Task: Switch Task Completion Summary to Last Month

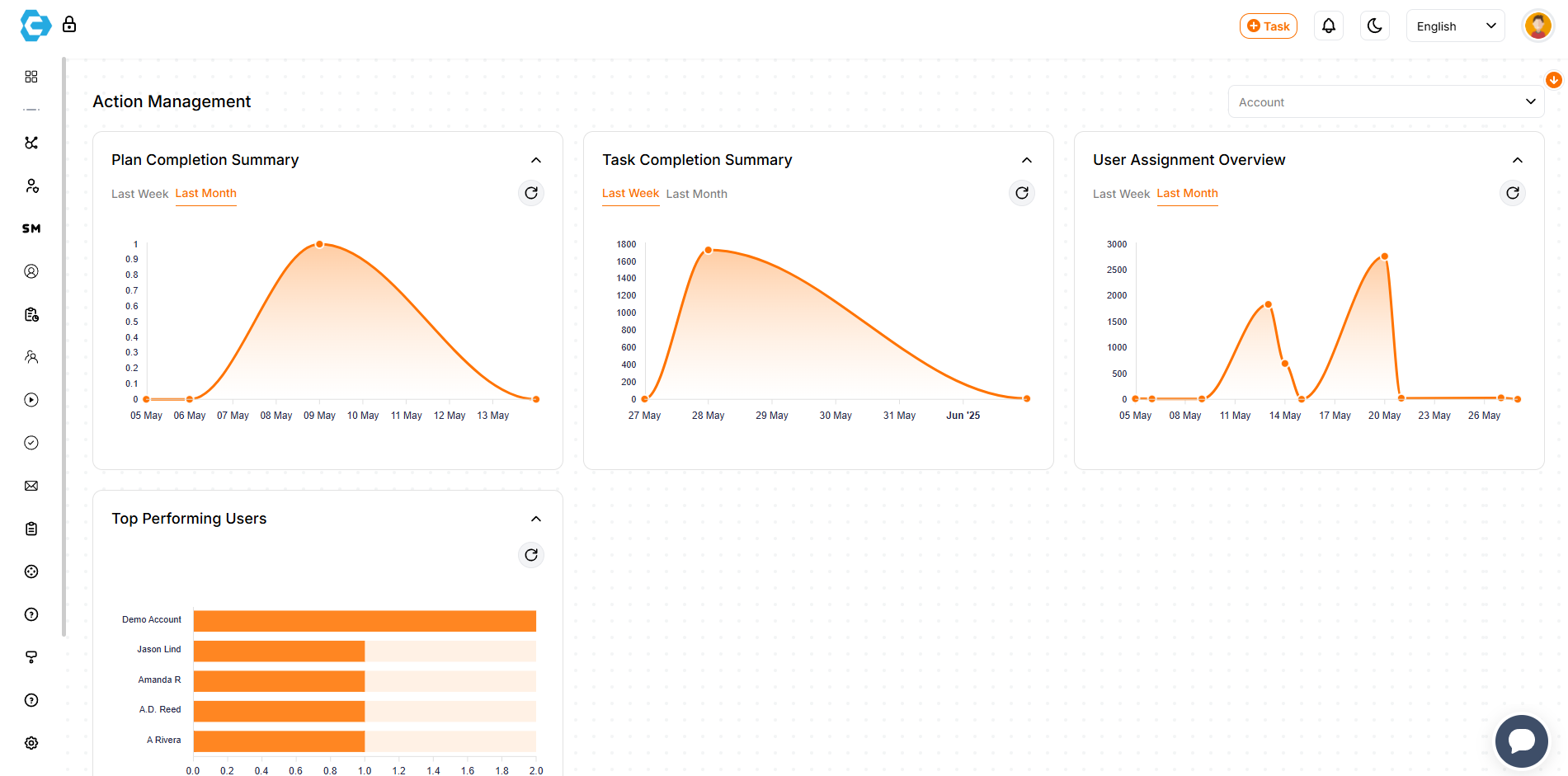Action: click(x=696, y=194)
